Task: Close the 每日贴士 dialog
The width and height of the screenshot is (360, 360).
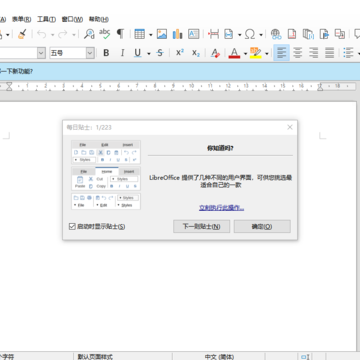Action: click(290, 127)
